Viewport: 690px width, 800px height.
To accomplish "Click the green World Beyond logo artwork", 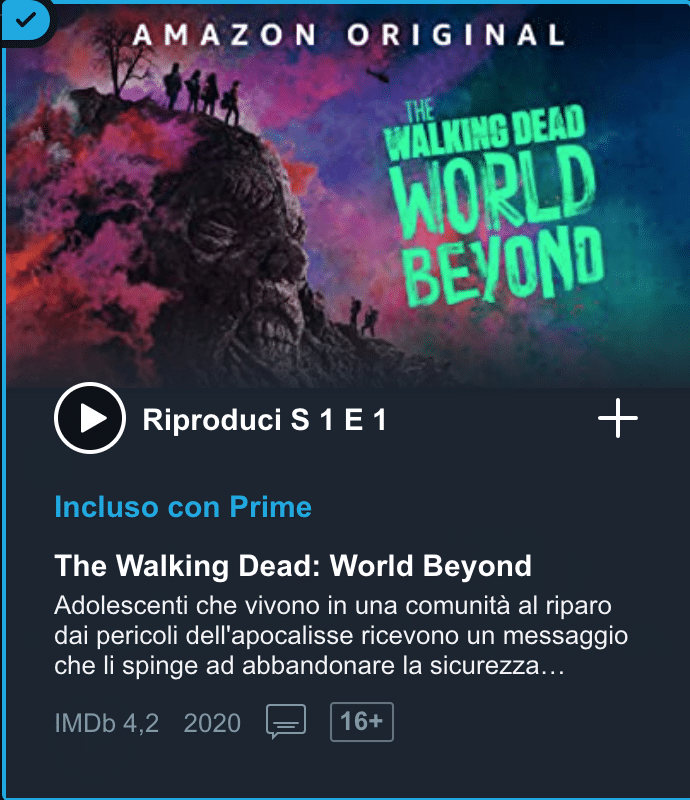I will (x=494, y=204).
